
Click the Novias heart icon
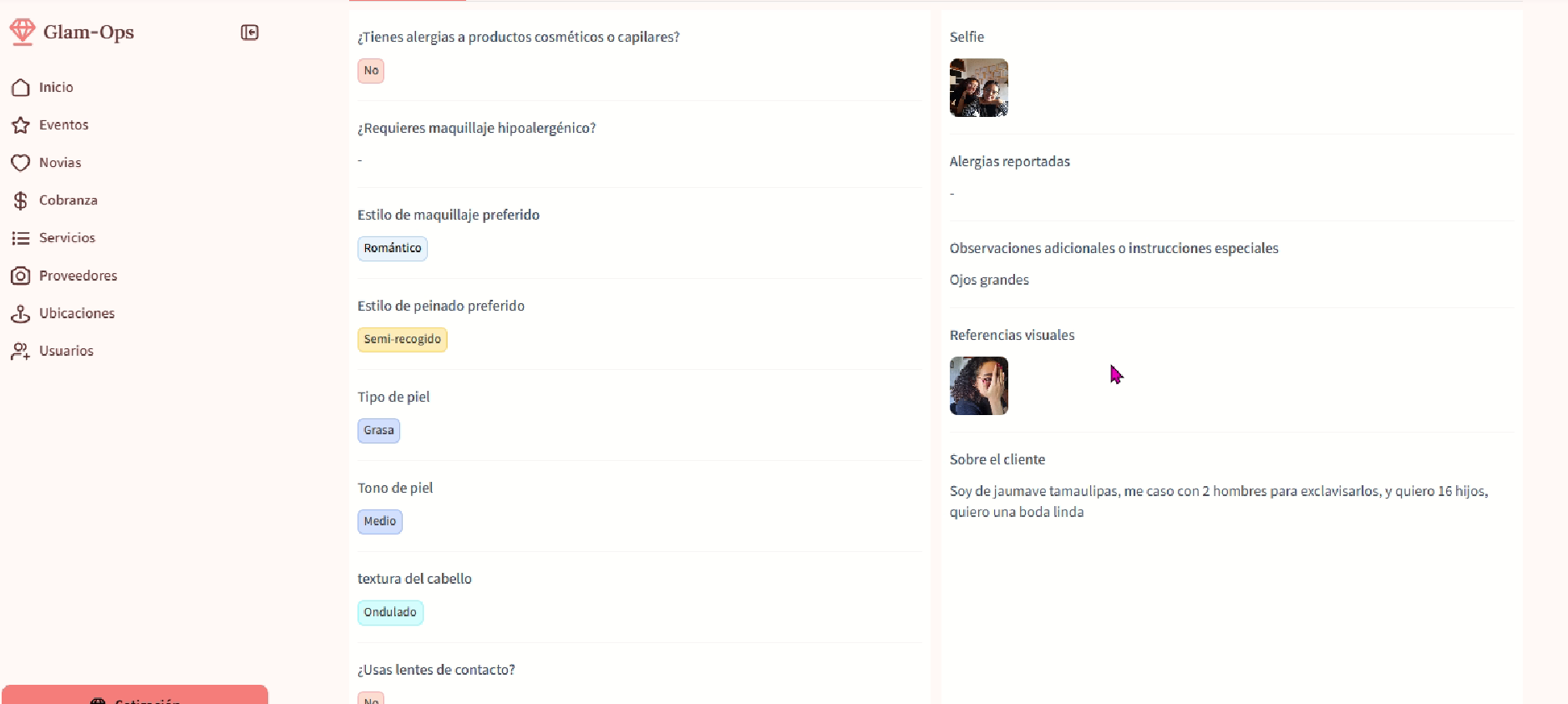pyautogui.click(x=21, y=163)
